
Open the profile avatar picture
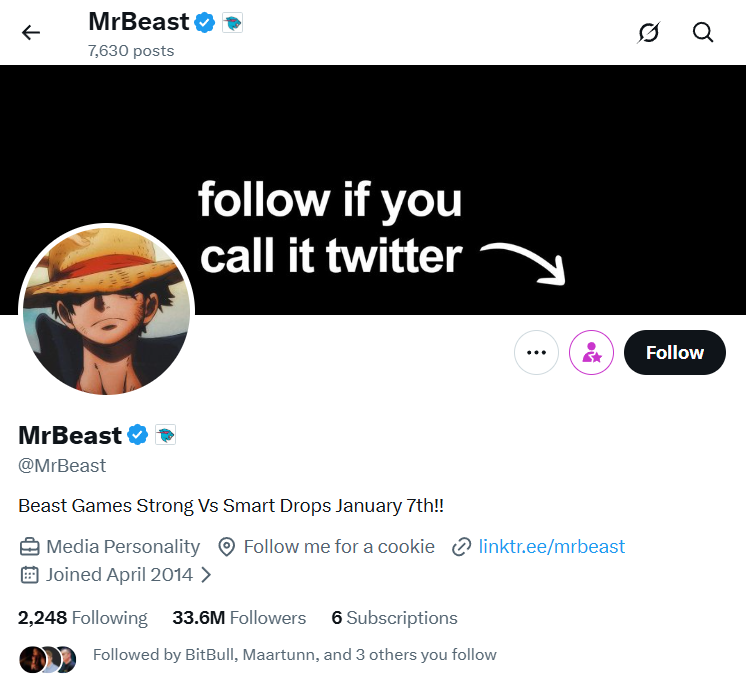[107, 310]
